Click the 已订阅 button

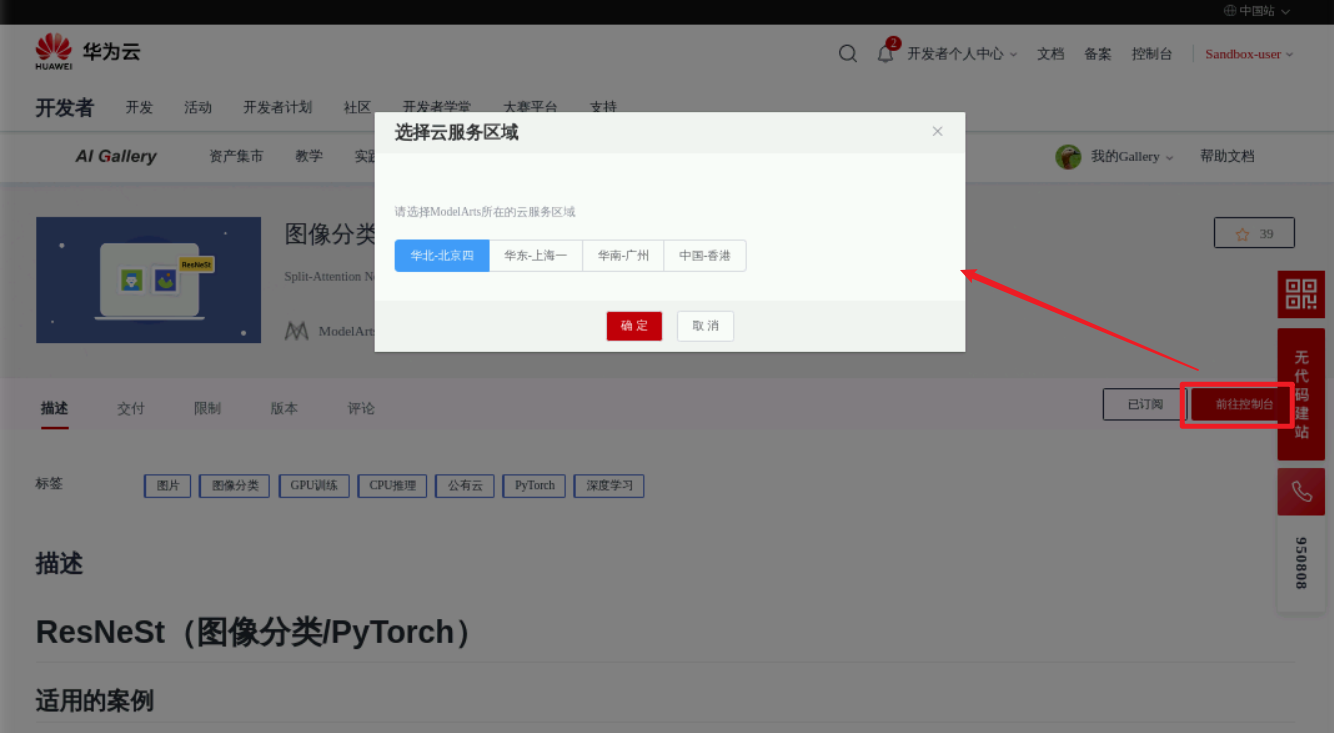(1145, 405)
